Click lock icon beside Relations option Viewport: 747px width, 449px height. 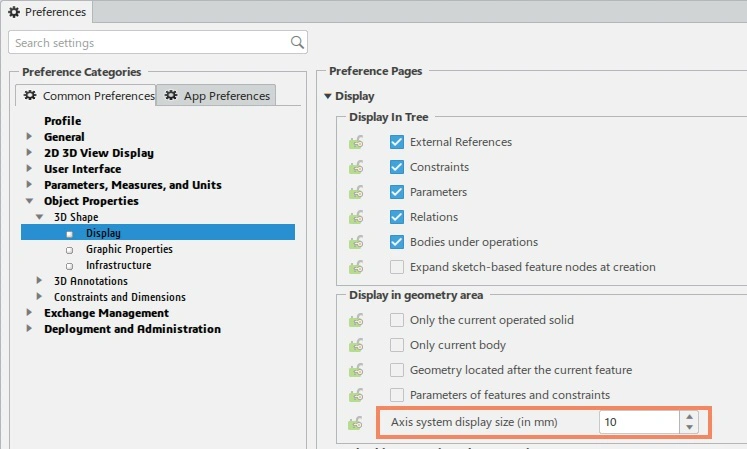[355, 217]
